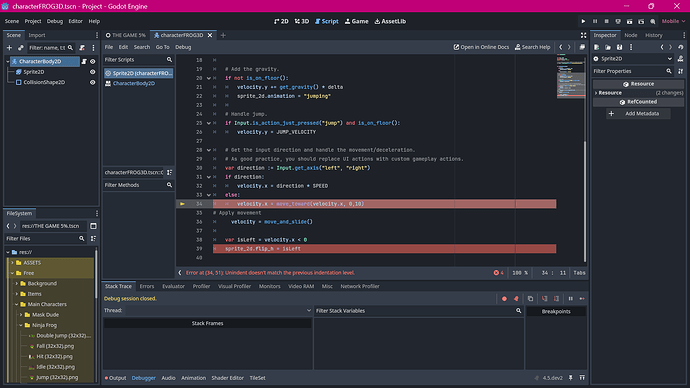This screenshot has width=690, height=388.
Task: Click Add Metadata button in Inspector
Action: pyautogui.click(x=638, y=113)
